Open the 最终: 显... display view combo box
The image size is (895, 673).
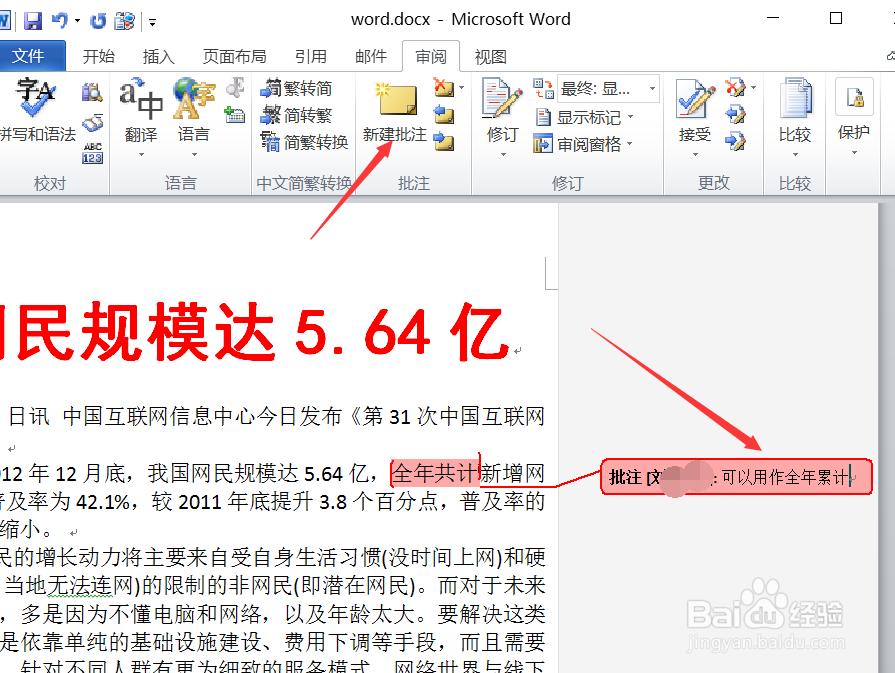tap(608, 88)
